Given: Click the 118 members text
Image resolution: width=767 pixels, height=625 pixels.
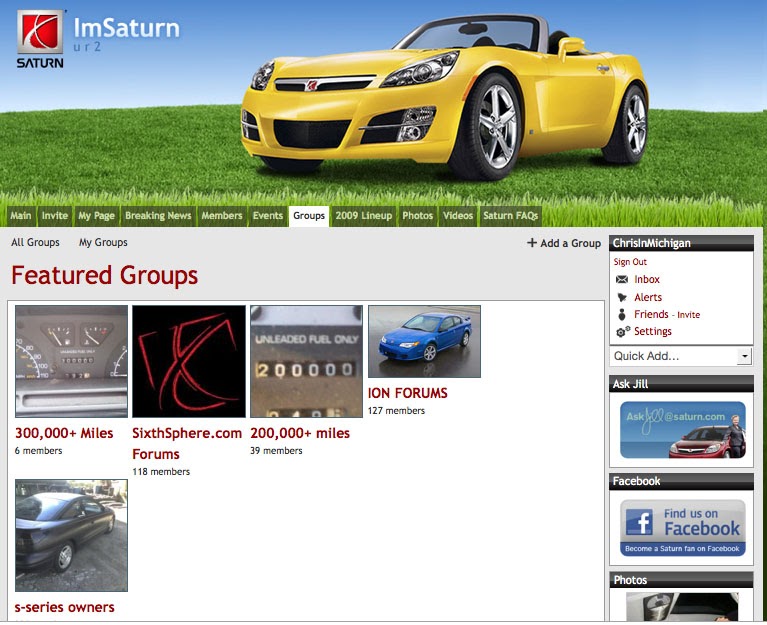Looking at the screenshot, I should 161,472.
